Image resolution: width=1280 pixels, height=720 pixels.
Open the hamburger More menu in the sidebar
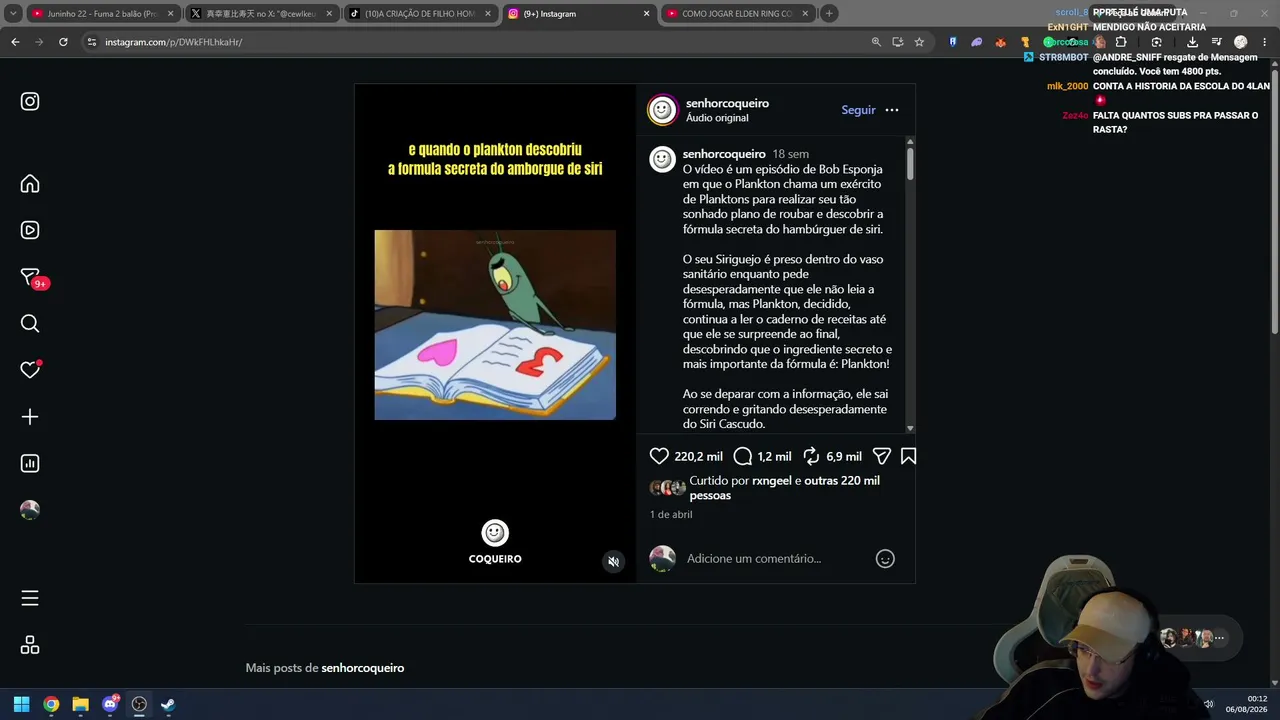pyautogui.click(x=30, y=598)
